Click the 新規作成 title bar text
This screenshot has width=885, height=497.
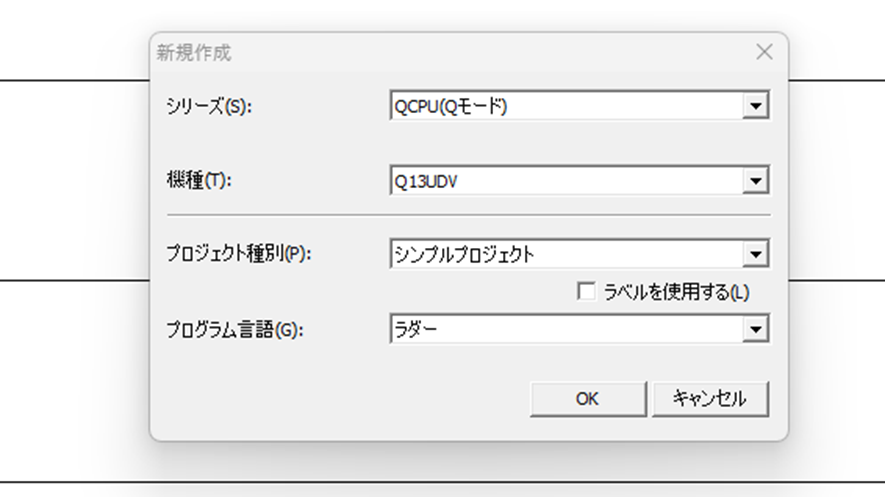pos(194,53)
